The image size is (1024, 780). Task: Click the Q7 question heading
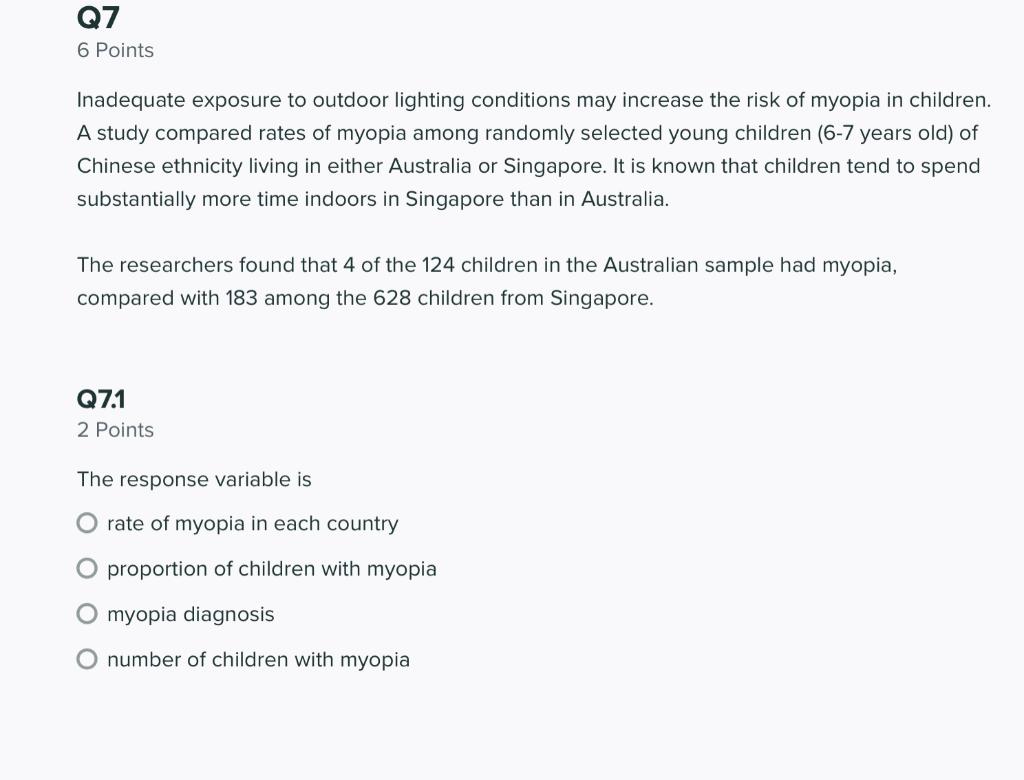coord(98,17)
